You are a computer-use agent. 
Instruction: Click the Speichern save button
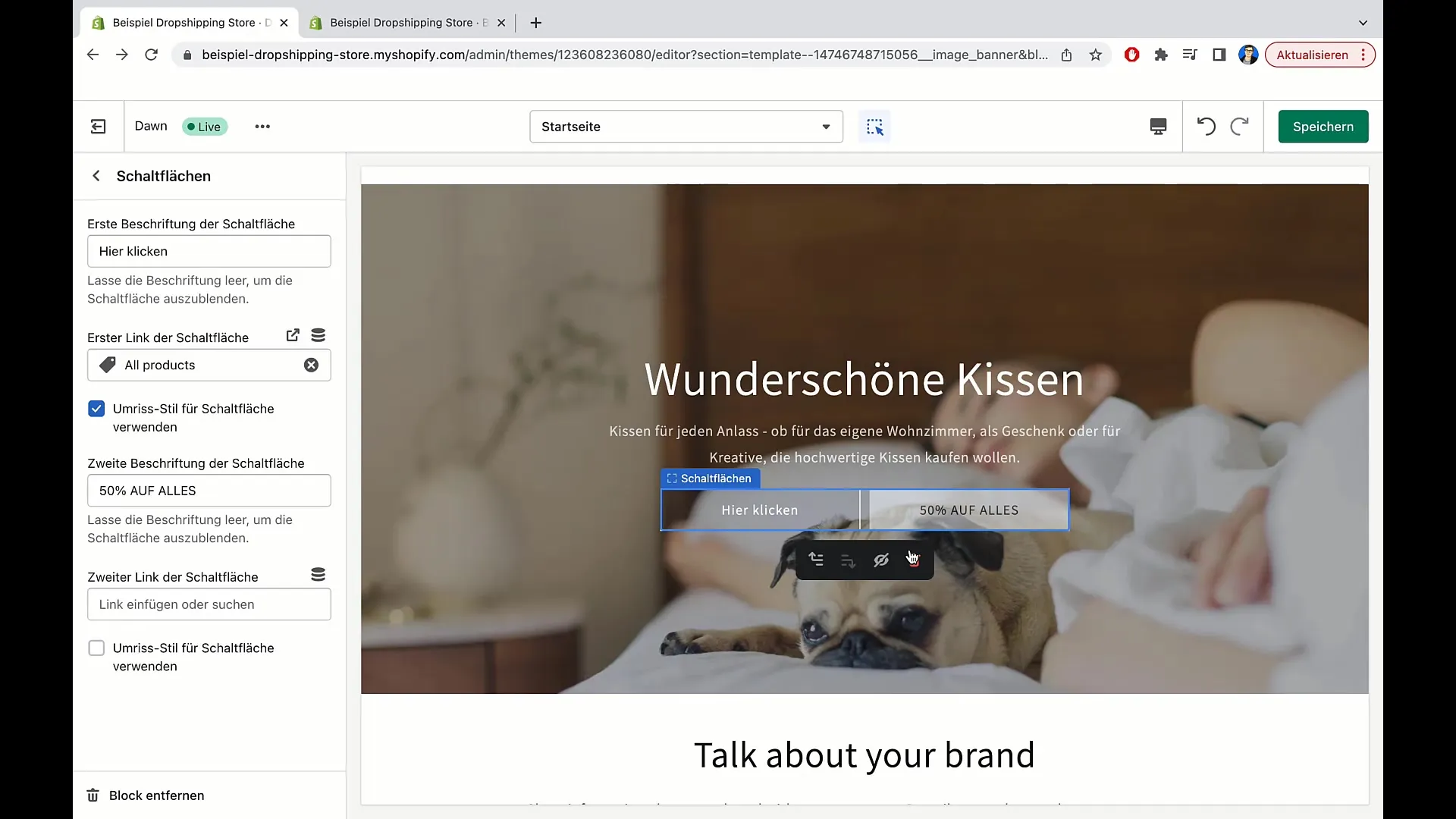(x=1323, y=126)
